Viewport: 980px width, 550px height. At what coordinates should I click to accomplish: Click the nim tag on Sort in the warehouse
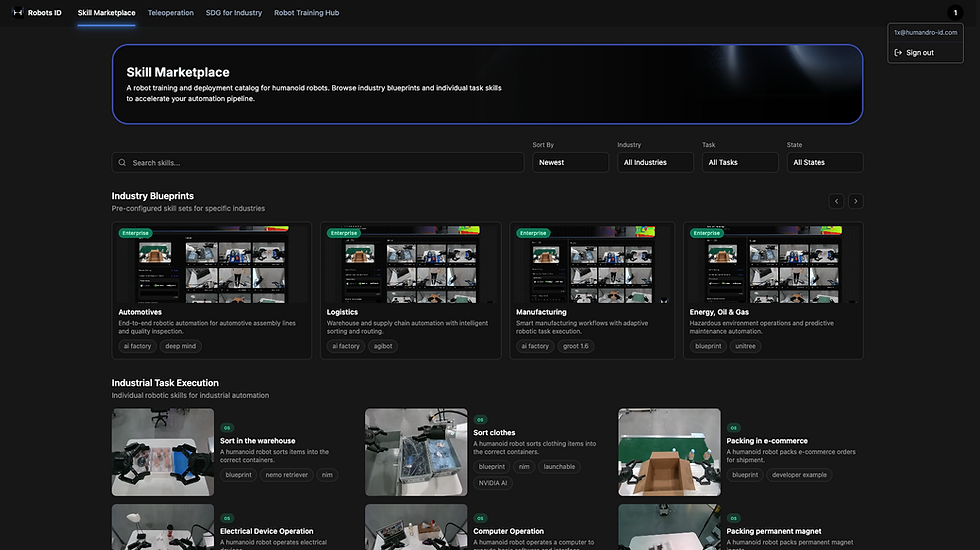click(327, 475)
